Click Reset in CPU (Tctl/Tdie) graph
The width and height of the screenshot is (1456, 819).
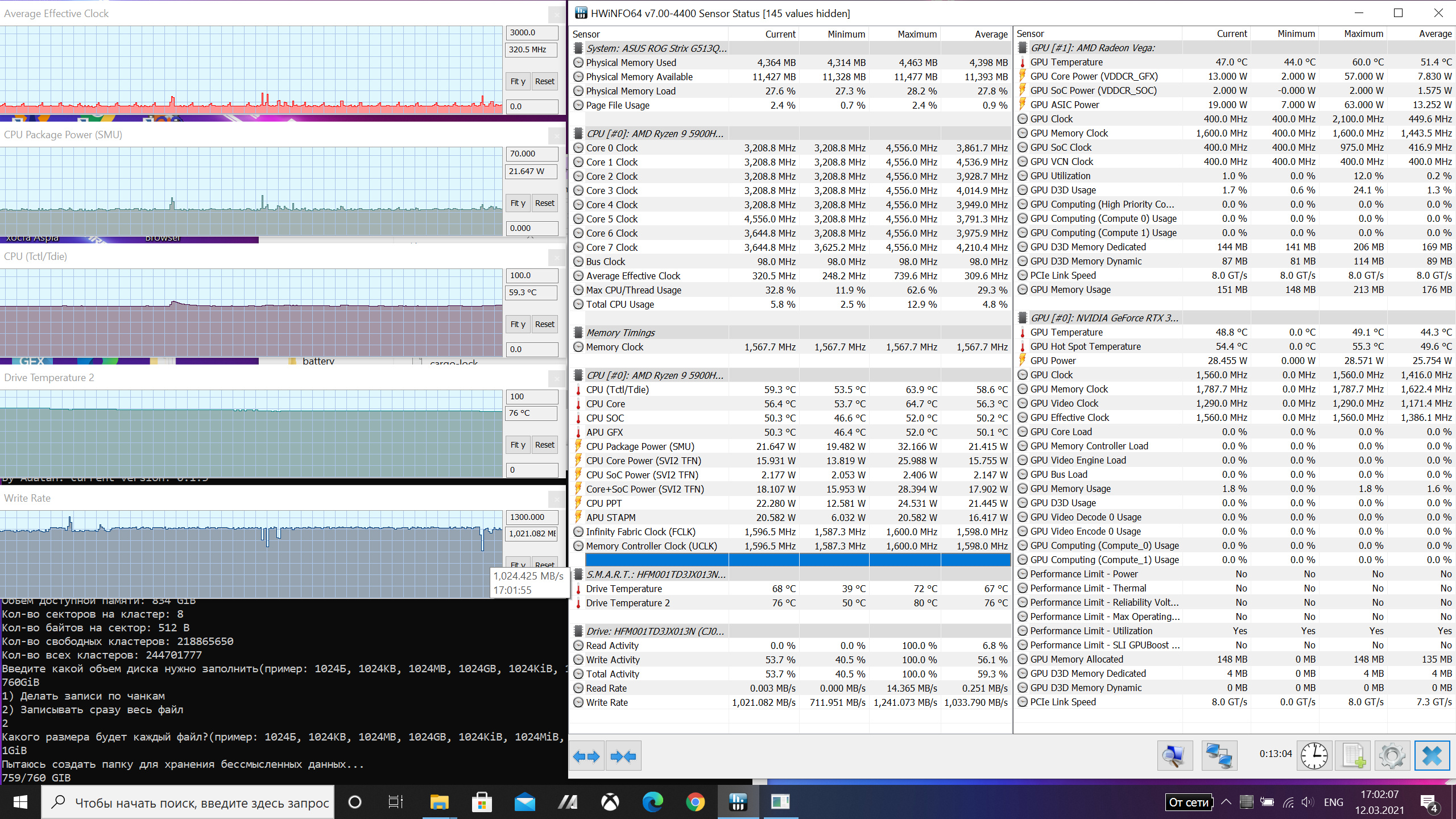click(544, 324)
